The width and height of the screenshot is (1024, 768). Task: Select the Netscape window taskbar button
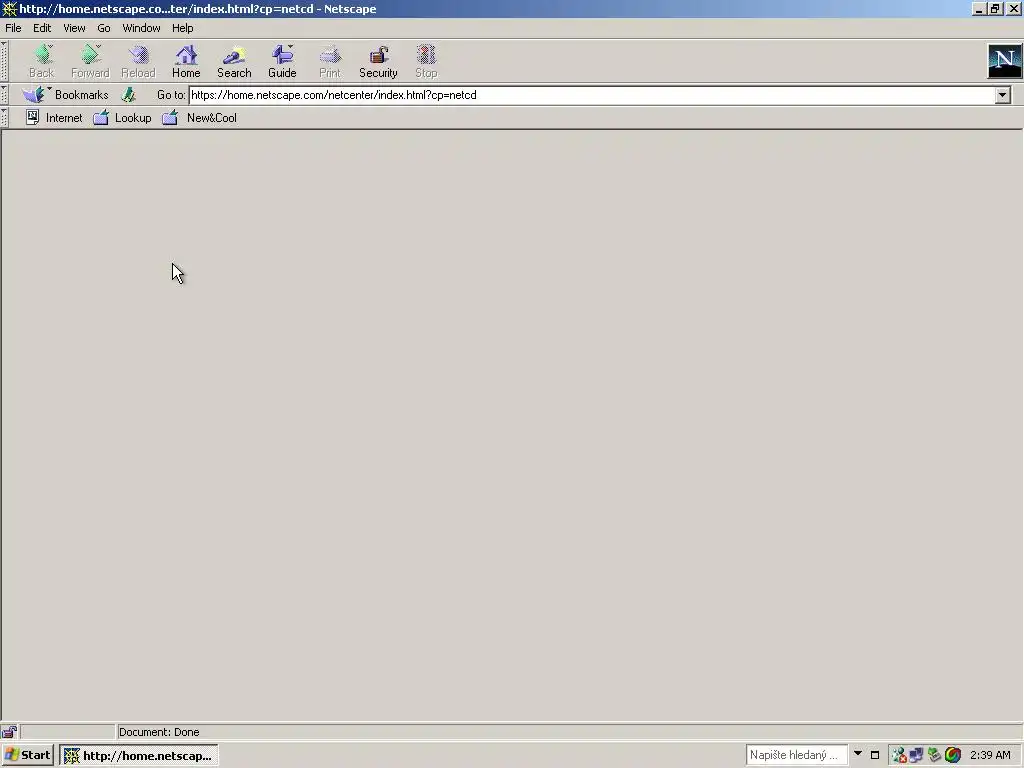coord(138,756)
